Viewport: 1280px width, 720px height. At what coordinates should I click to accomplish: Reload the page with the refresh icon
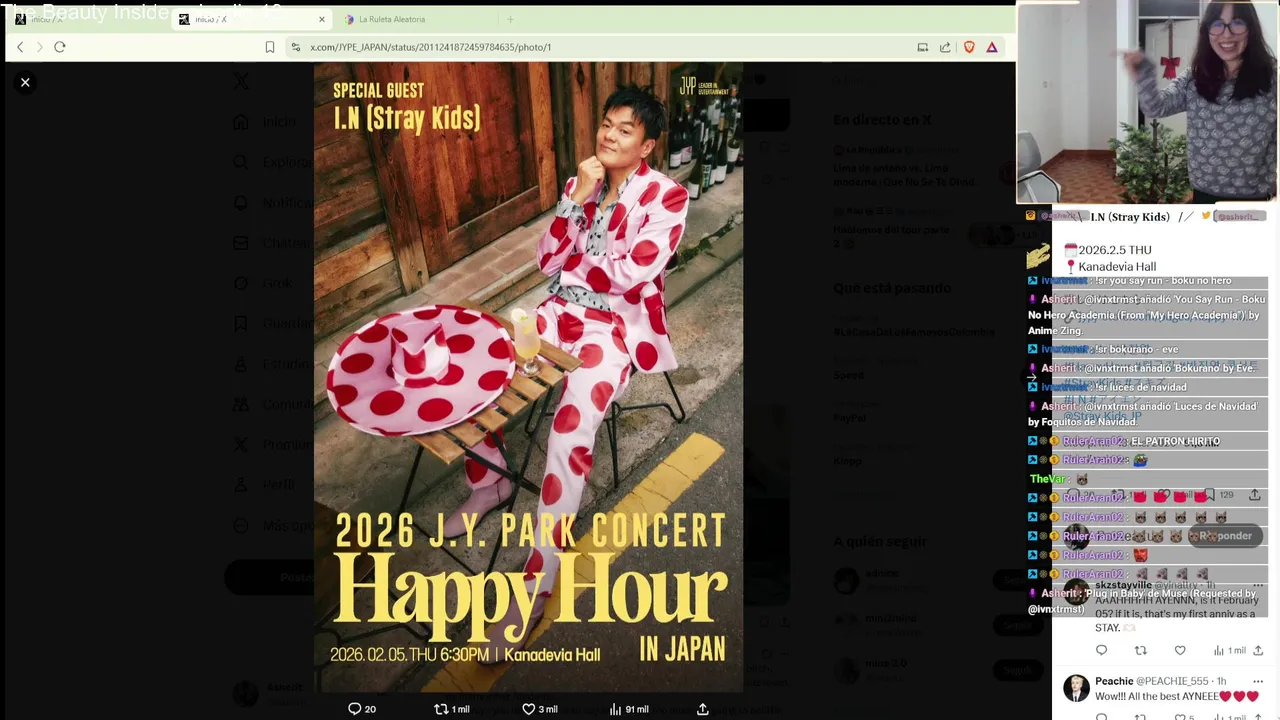coord(60,47)
